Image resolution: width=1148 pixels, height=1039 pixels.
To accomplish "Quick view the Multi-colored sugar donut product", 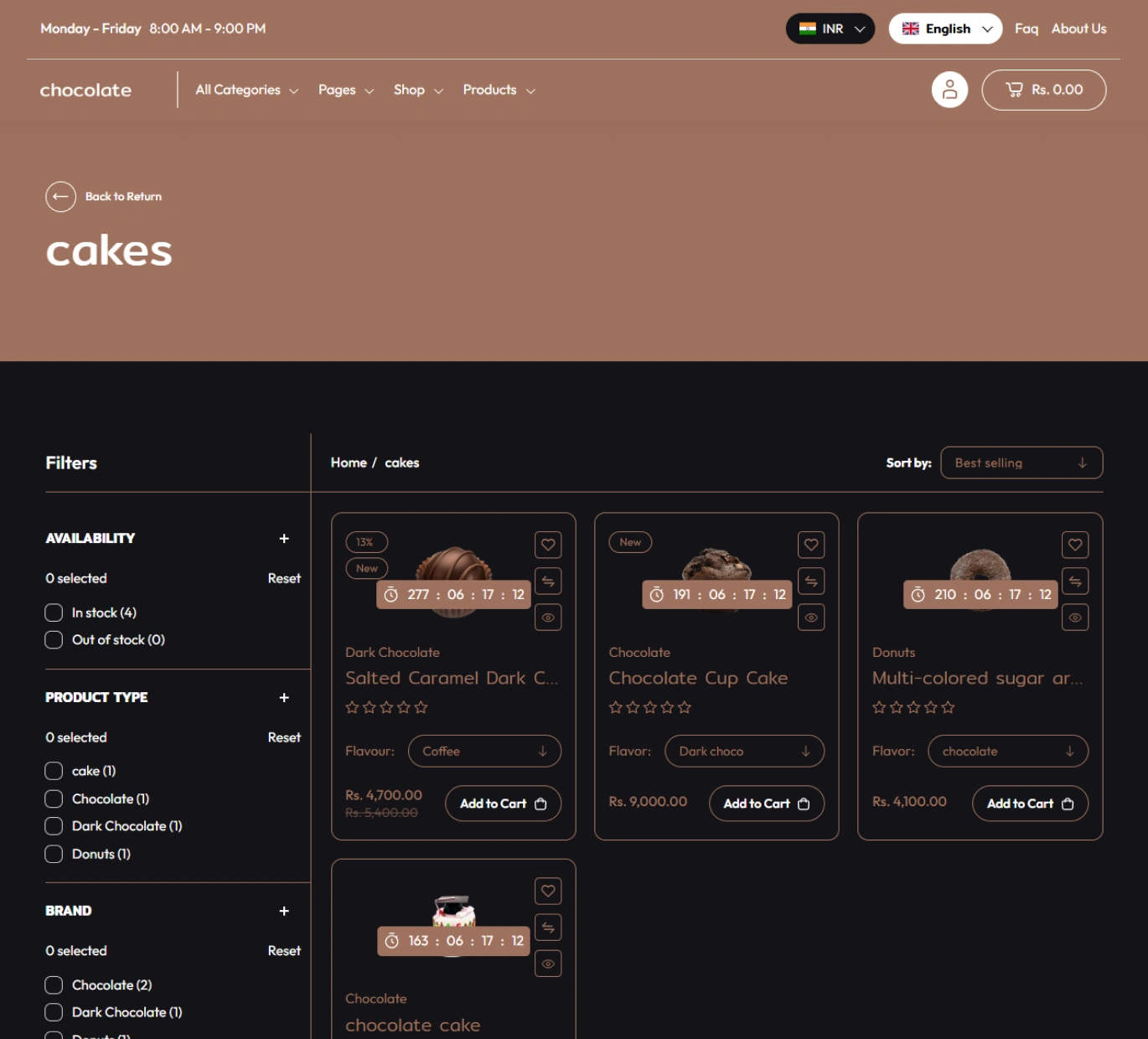I will (x=1074, y=618).
